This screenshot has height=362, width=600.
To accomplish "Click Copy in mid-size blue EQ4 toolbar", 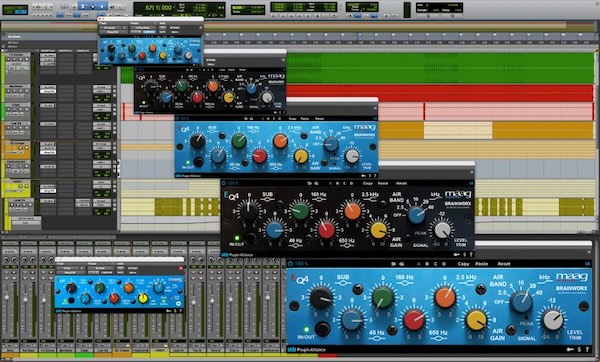I will click(x=292, y=119).
